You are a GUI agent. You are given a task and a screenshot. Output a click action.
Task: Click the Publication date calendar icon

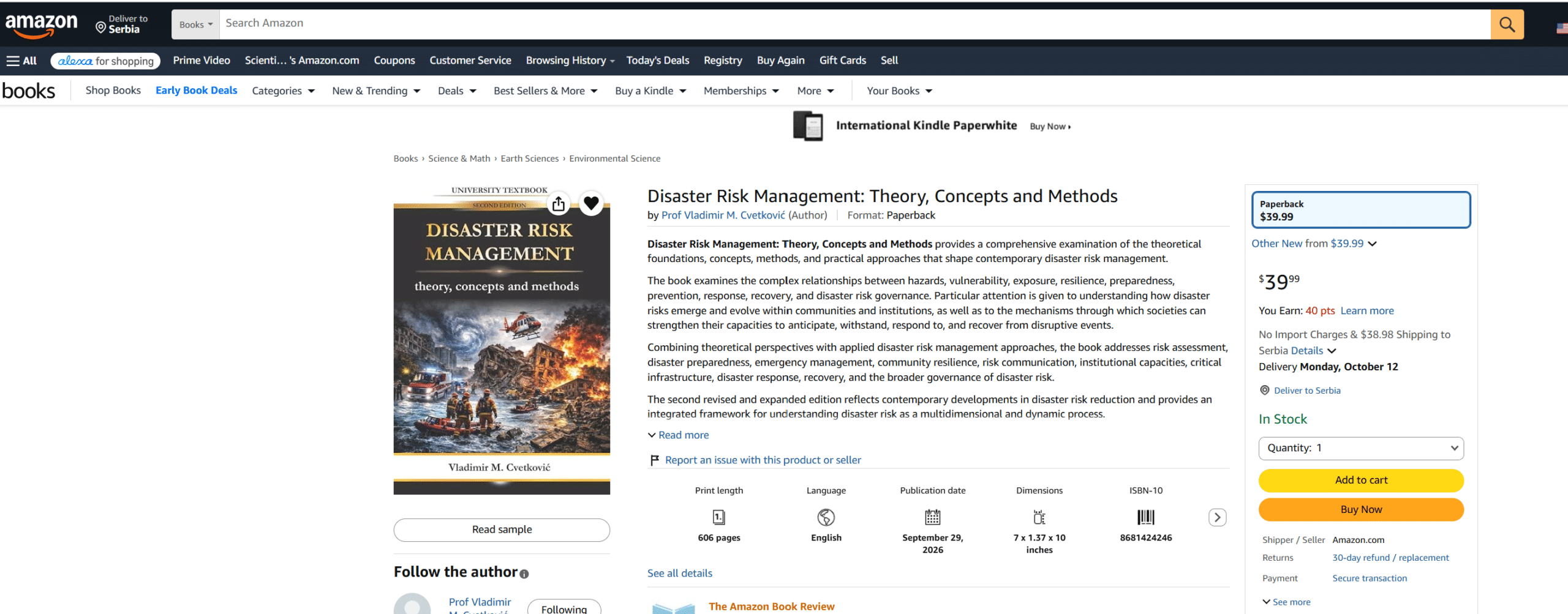pyautogui.click(x=932, y=517)
